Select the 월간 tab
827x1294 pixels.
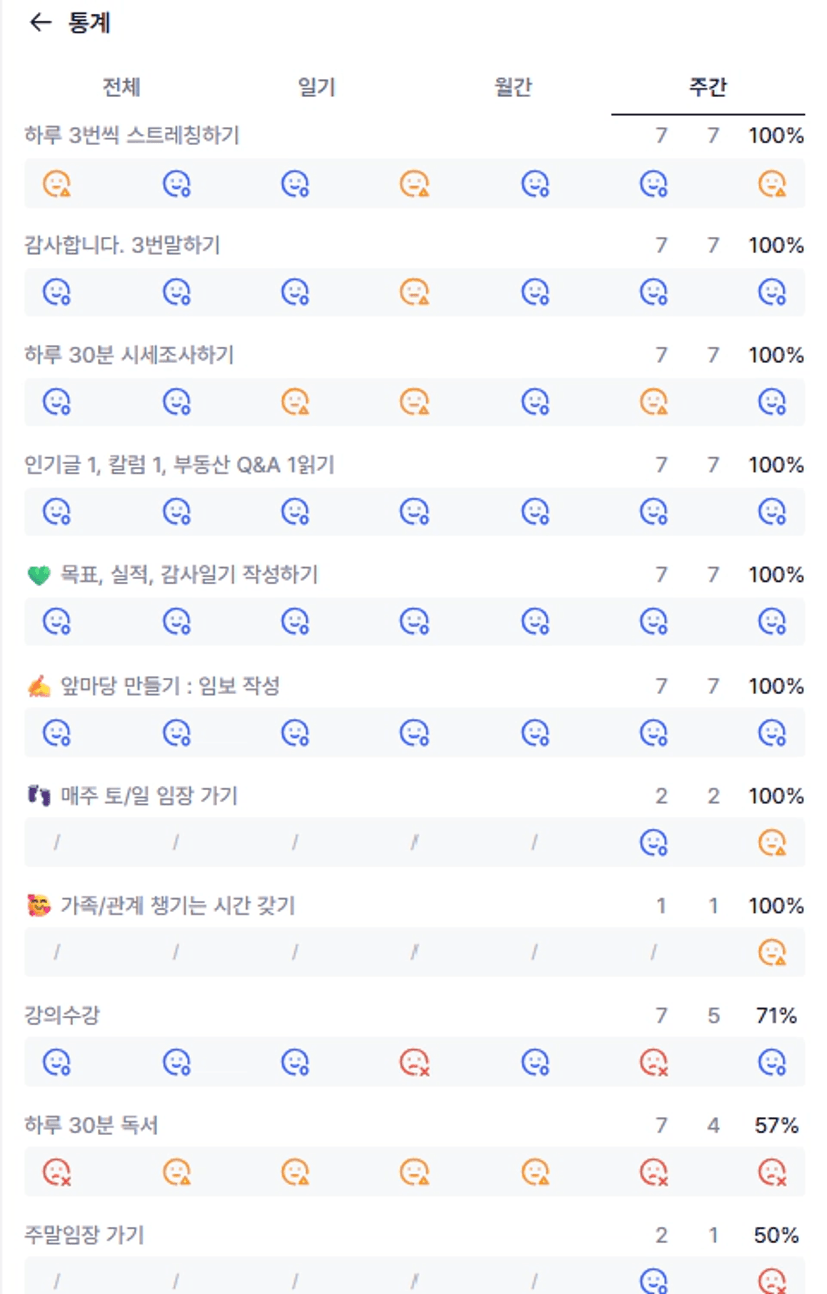pos(512,87)
